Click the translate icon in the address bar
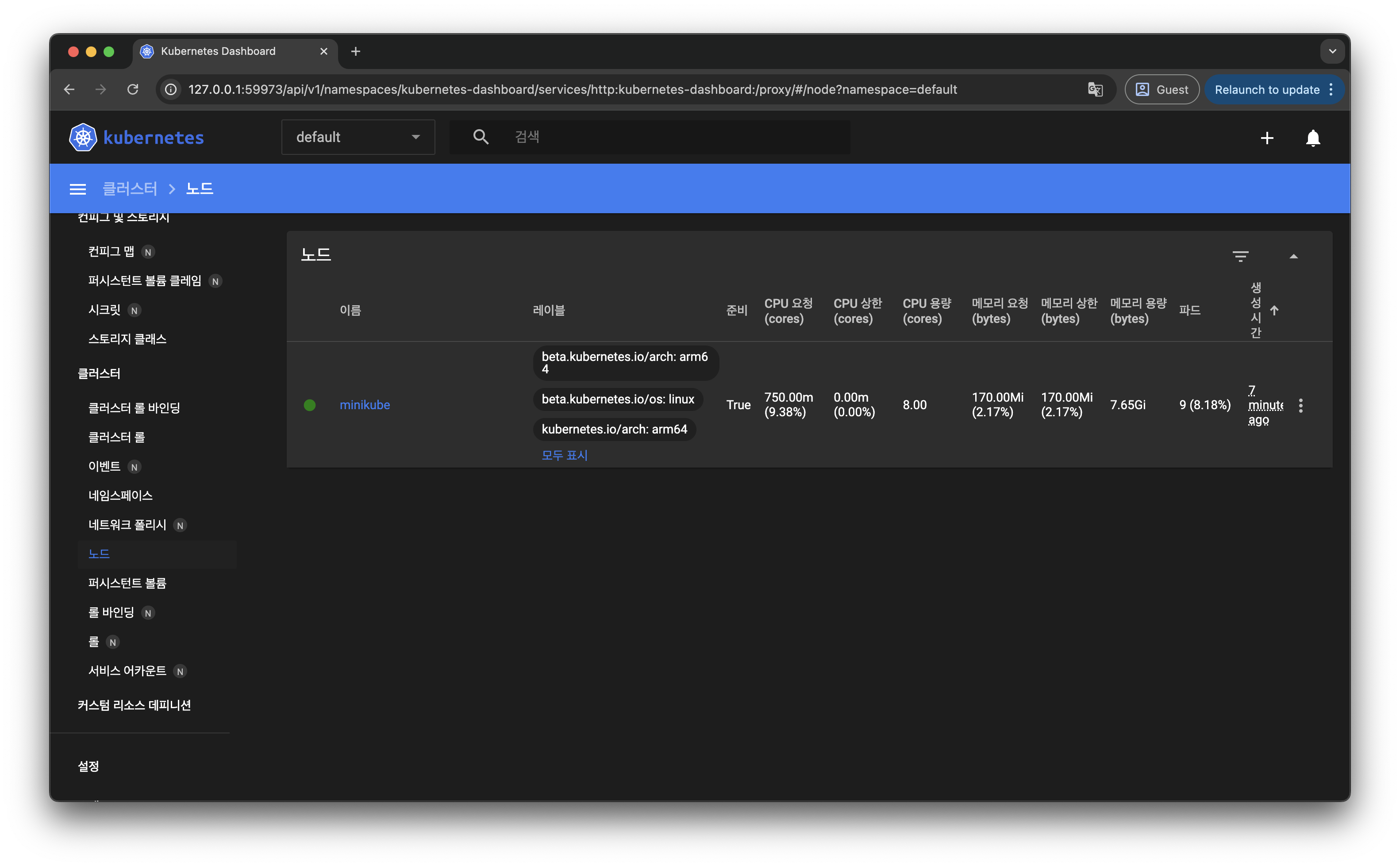Image resolution: width=1400 pixels, height=867 pixels. [1096, 89]
